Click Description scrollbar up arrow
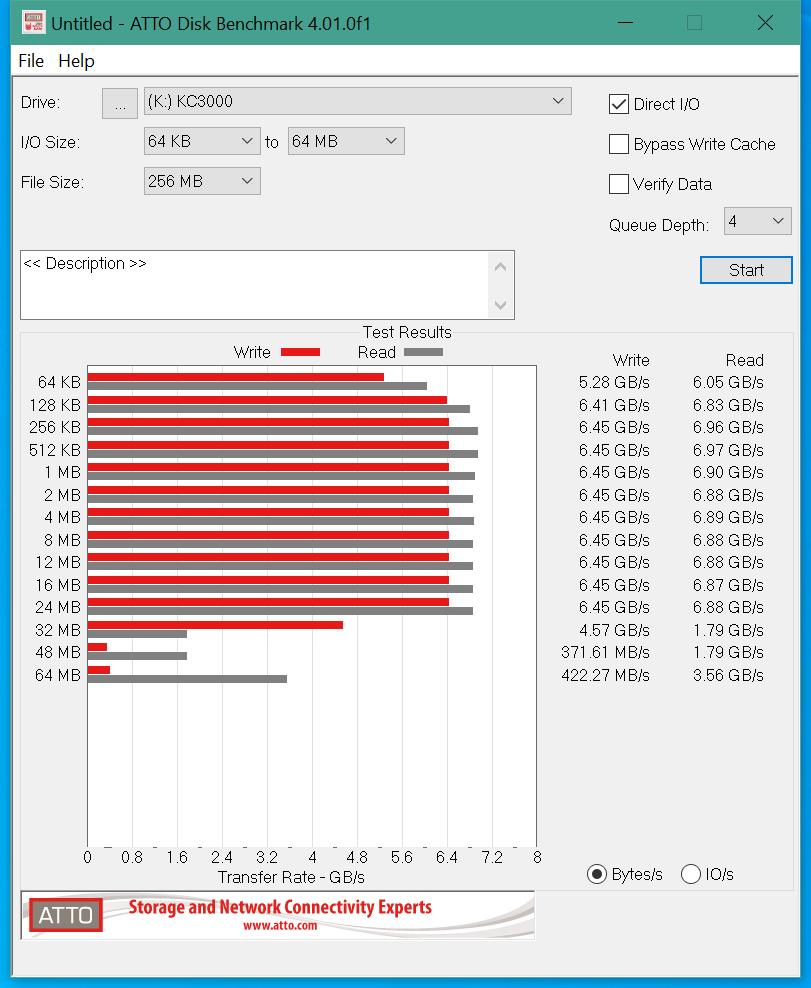811x988 pixels. pyautogui.click(x=500, y=267)
